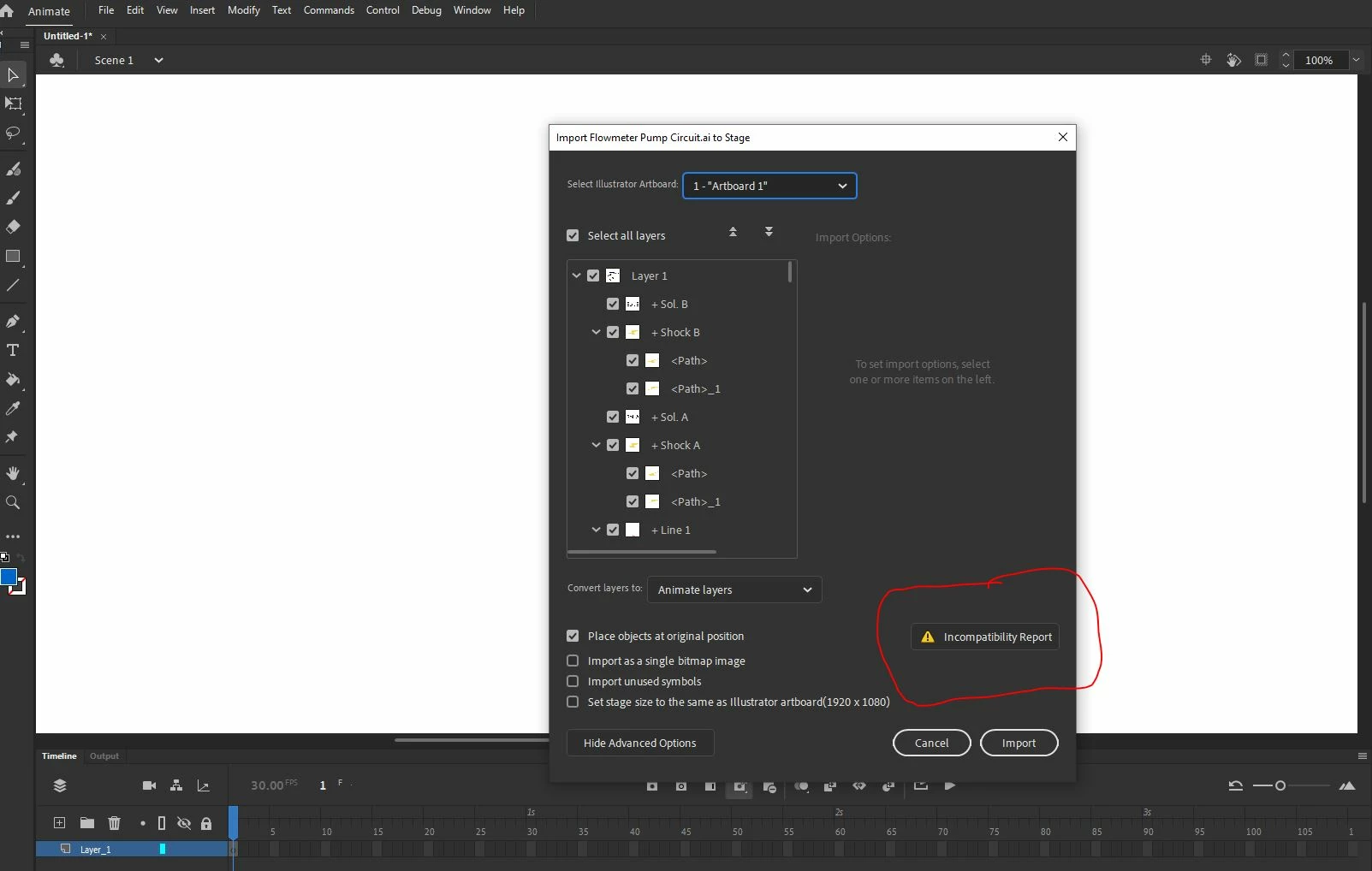Select the Fluid Brush tool
Image resolution: width=1372 pixels, height=871 pixels.
[x=13, y=169]
